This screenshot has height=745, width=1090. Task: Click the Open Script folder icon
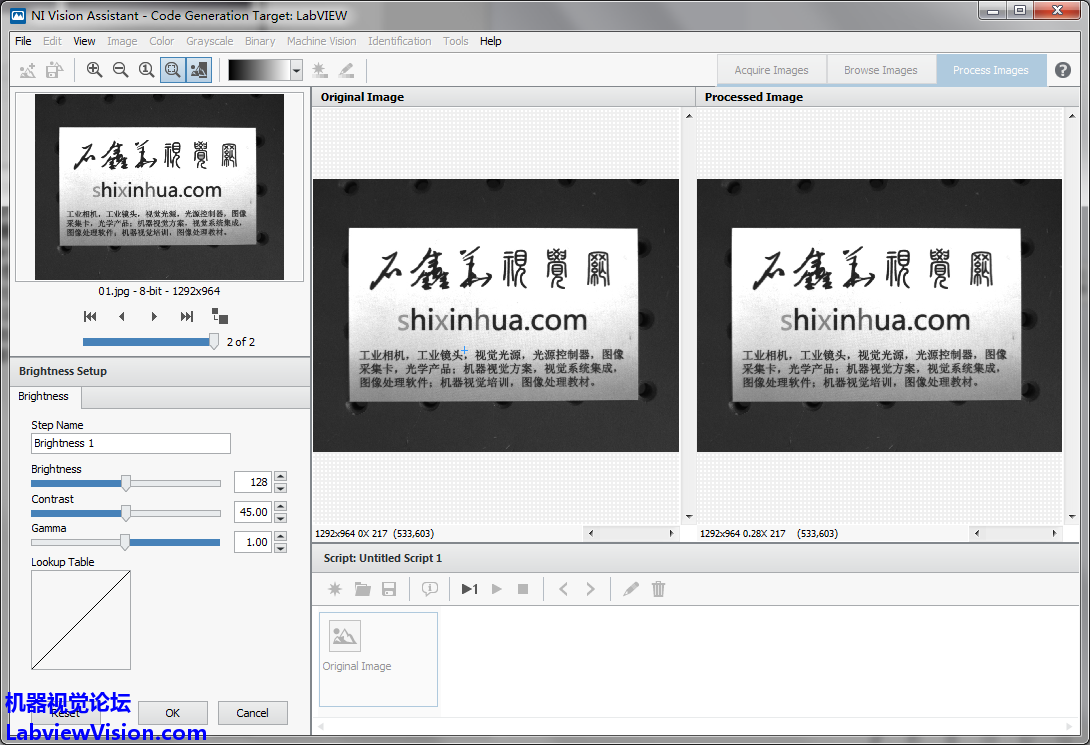point(362,589)
